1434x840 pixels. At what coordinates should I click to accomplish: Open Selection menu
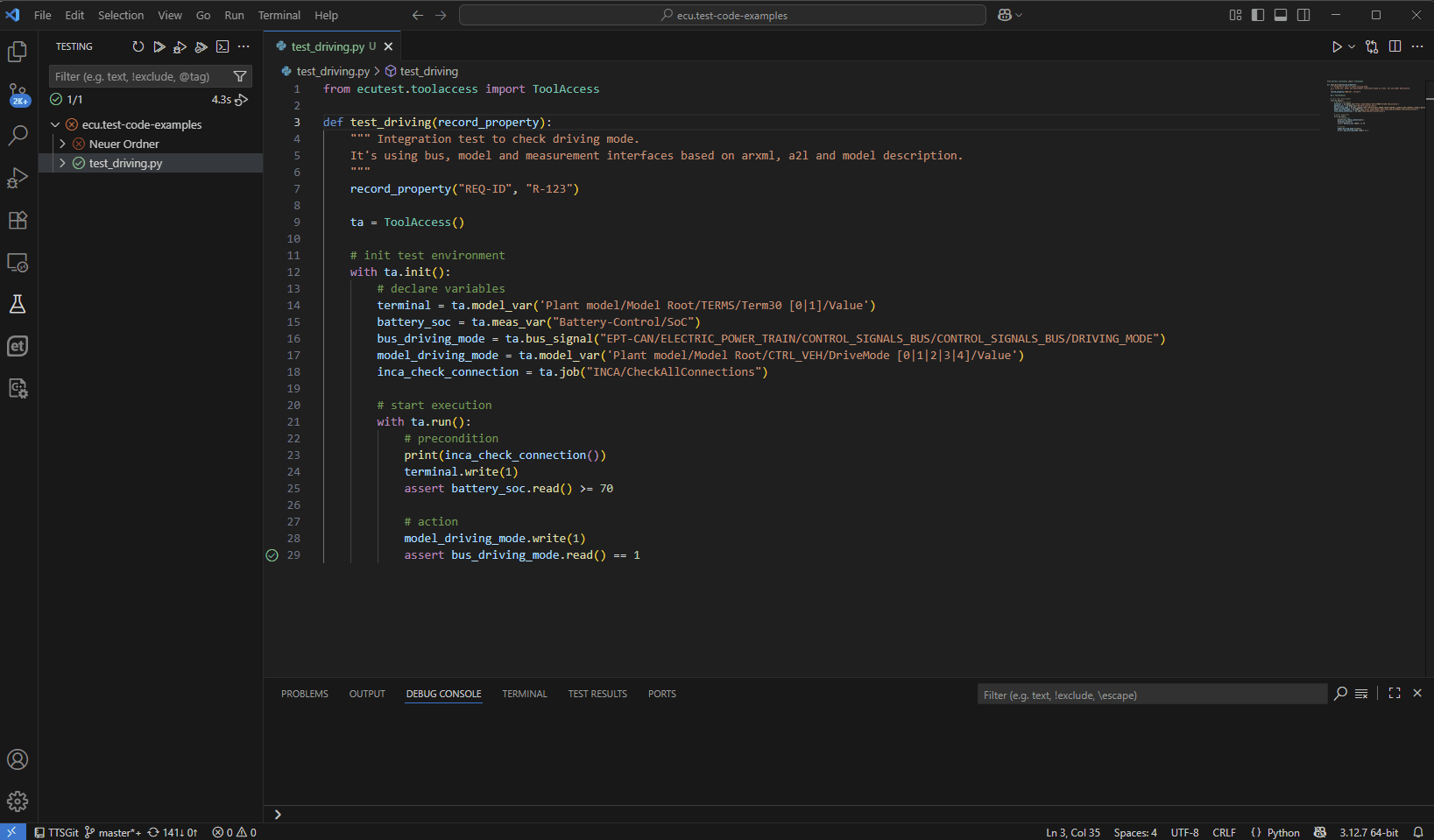point(121,15)
